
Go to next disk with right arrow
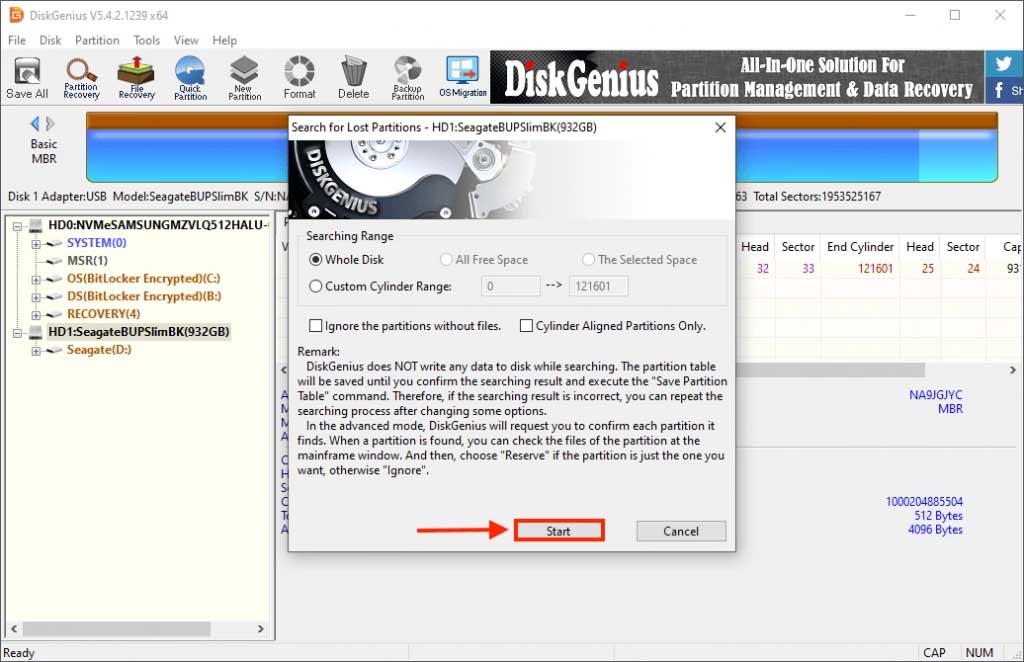click(50, 123)
